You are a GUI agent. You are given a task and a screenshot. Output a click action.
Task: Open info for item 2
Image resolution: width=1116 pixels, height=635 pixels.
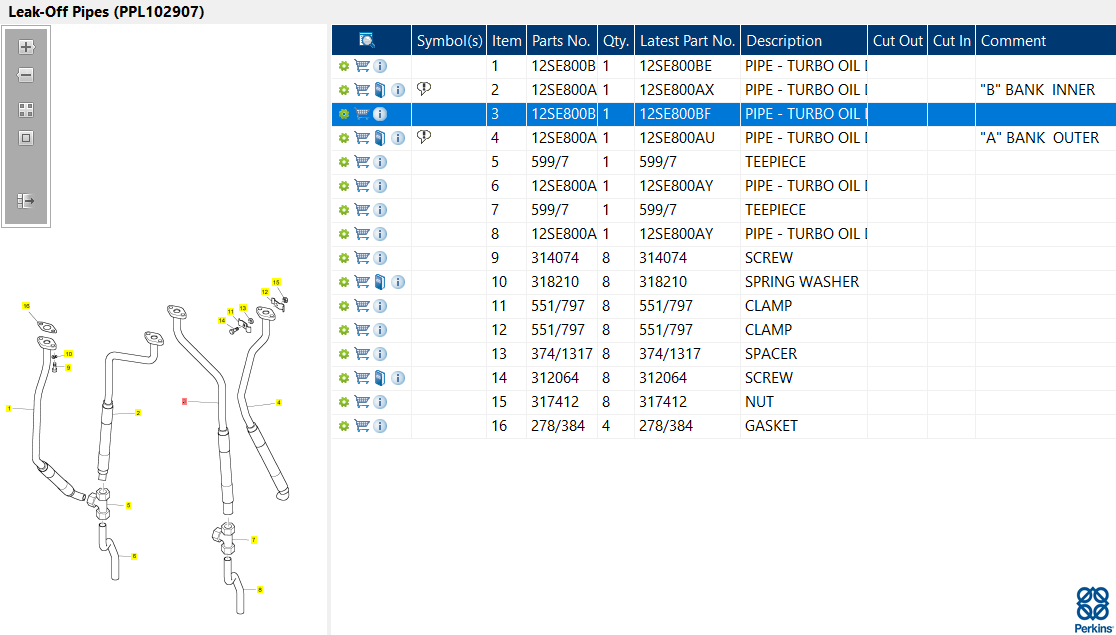tap(398, 90)
